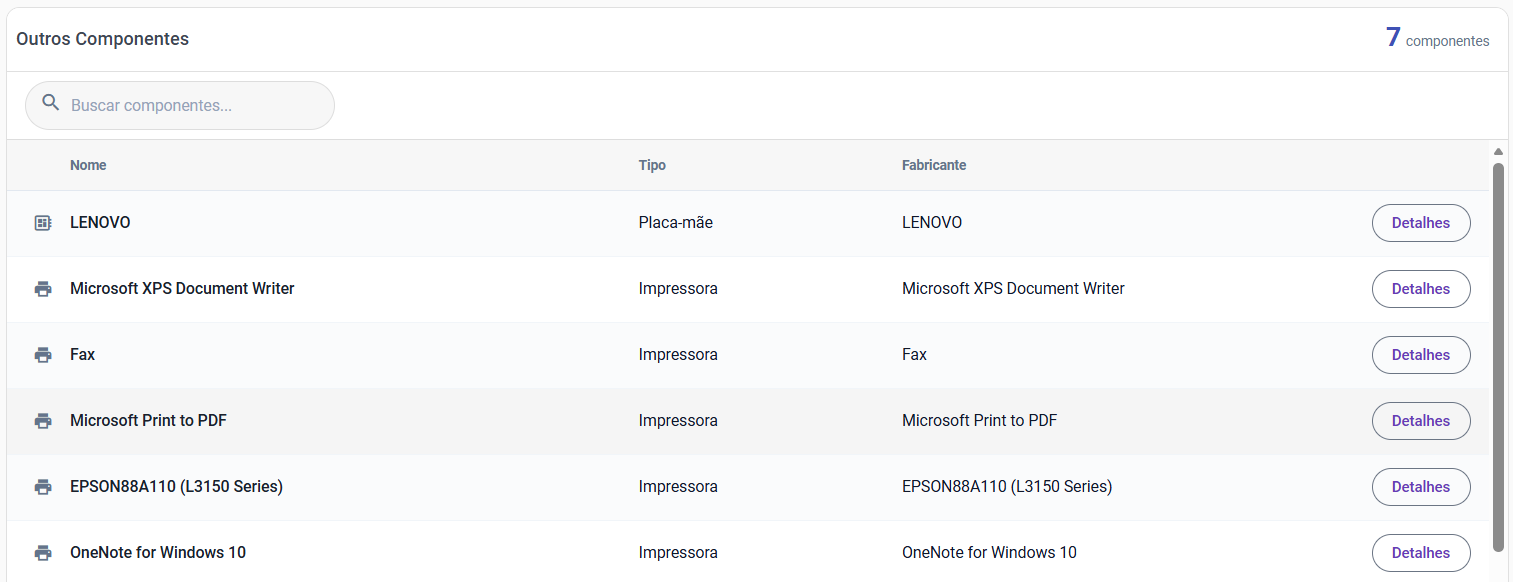1513x582 pixels.
Task: Select Microsoft Print to PDF manufacturer cell
Action: click(x=979, y=421)
